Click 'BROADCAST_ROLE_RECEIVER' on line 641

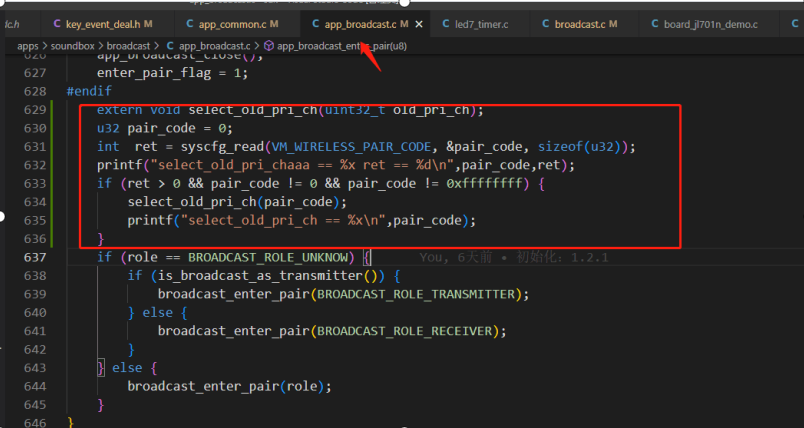[x=405, y=331]
